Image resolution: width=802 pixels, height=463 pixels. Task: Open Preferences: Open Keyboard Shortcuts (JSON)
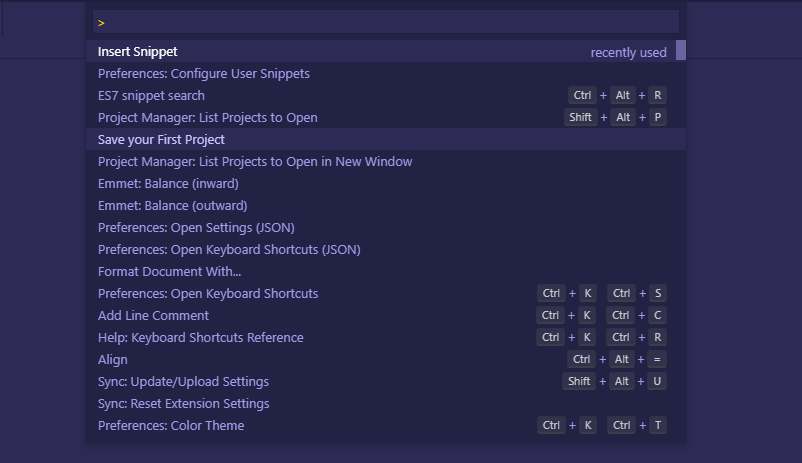tap(229, 250)
